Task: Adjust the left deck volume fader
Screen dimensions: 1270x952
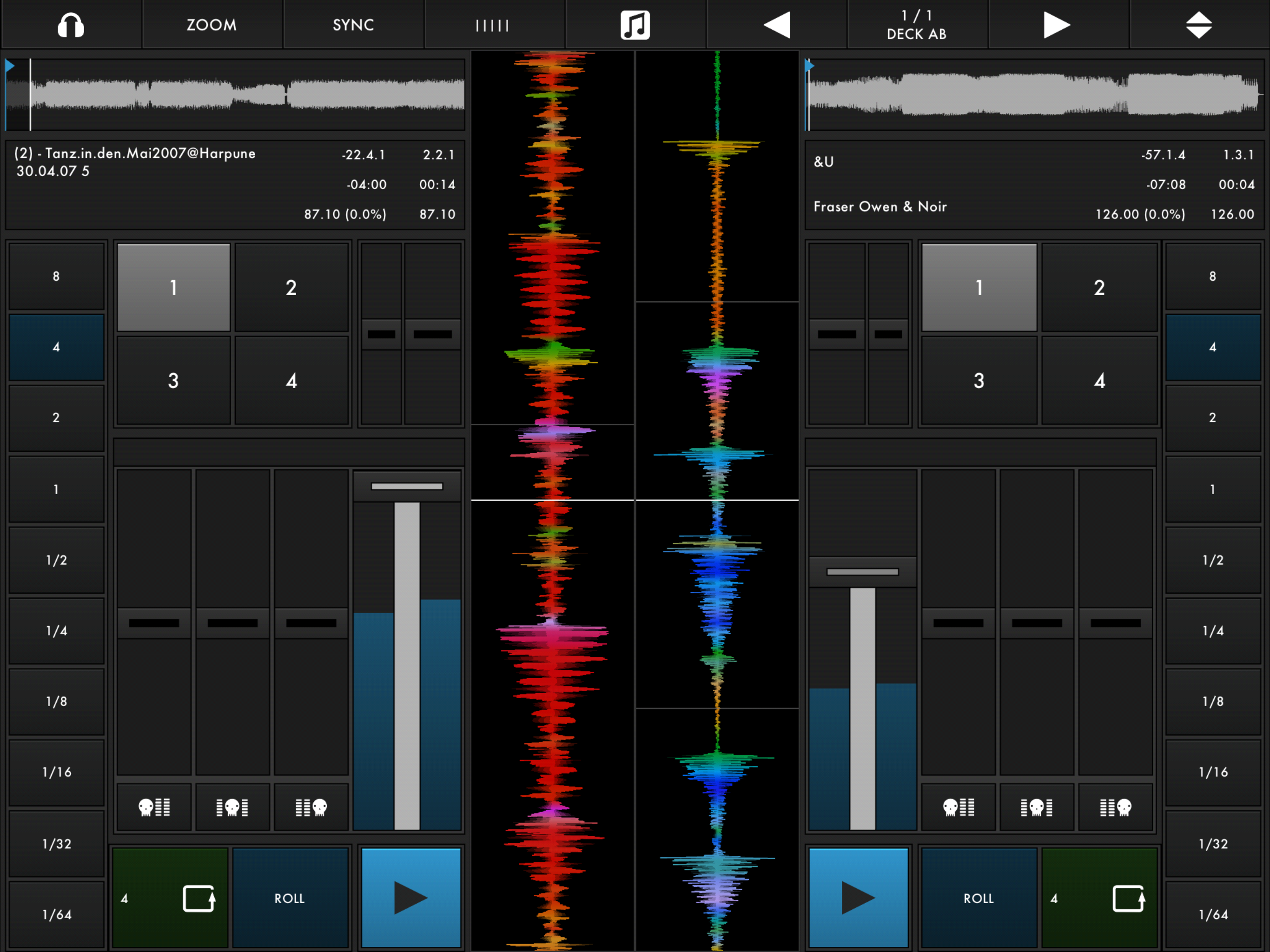Action: (406, 487)
